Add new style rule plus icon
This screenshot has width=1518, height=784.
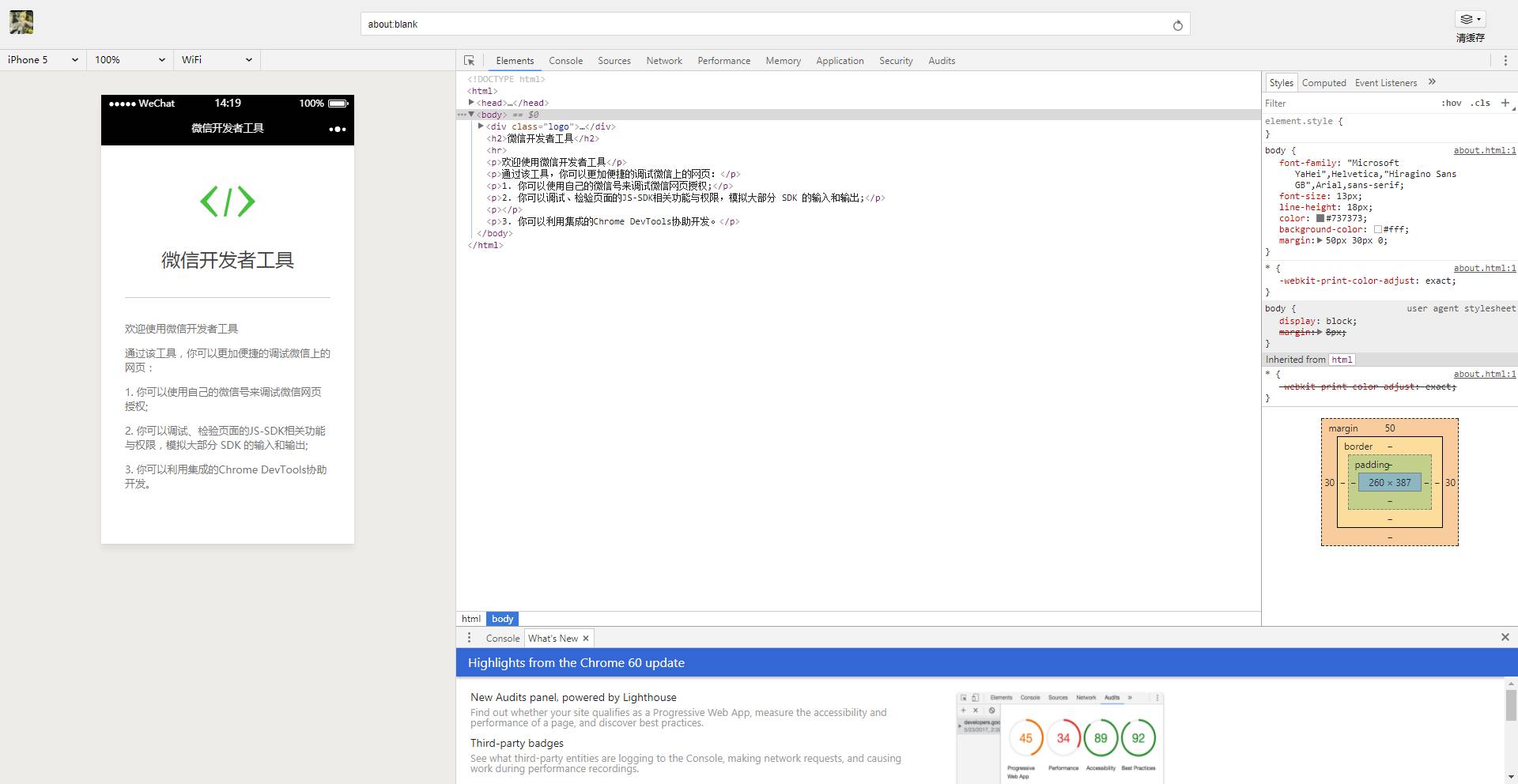click(1505, 103)
